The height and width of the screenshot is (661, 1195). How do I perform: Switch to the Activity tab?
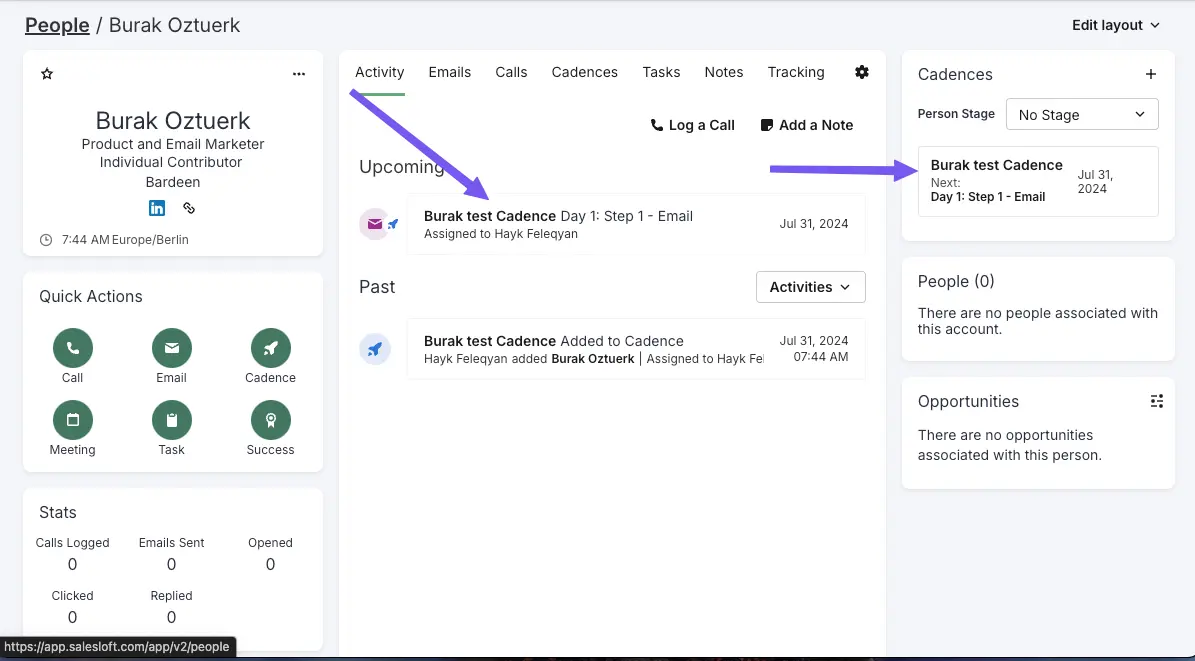click(x=380, y=72)
